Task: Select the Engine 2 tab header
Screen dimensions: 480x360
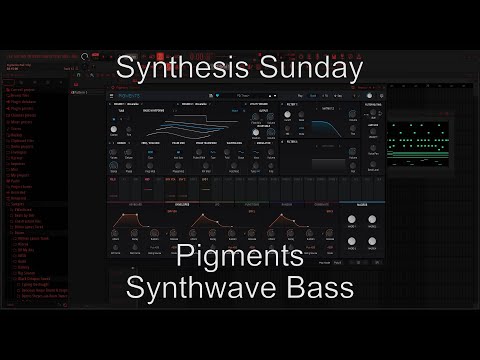Action: tap(194, 104)
